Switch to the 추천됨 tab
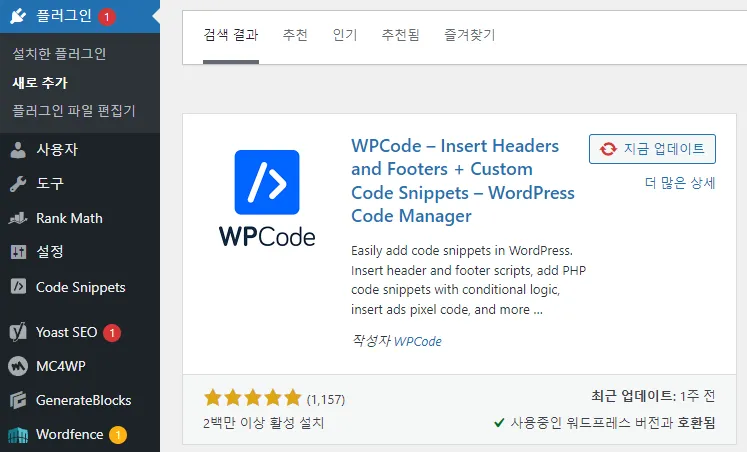The height and width of the screenshot is (452, 747). click(x=400, y=35)
